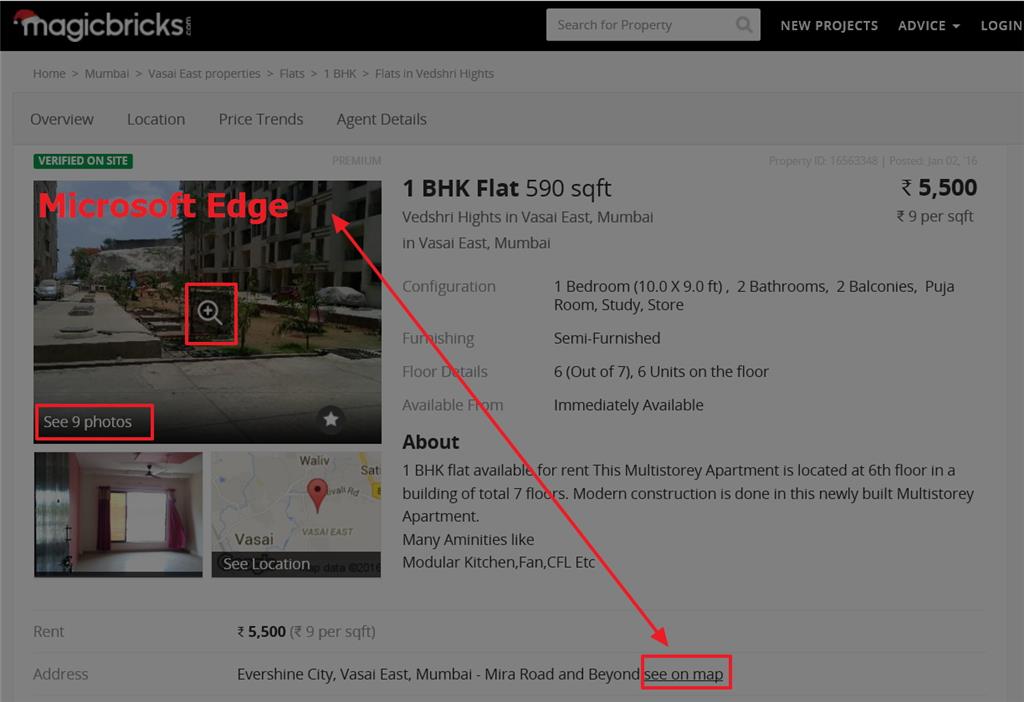
Task: Click the Address row label
Action: [60, 674]
